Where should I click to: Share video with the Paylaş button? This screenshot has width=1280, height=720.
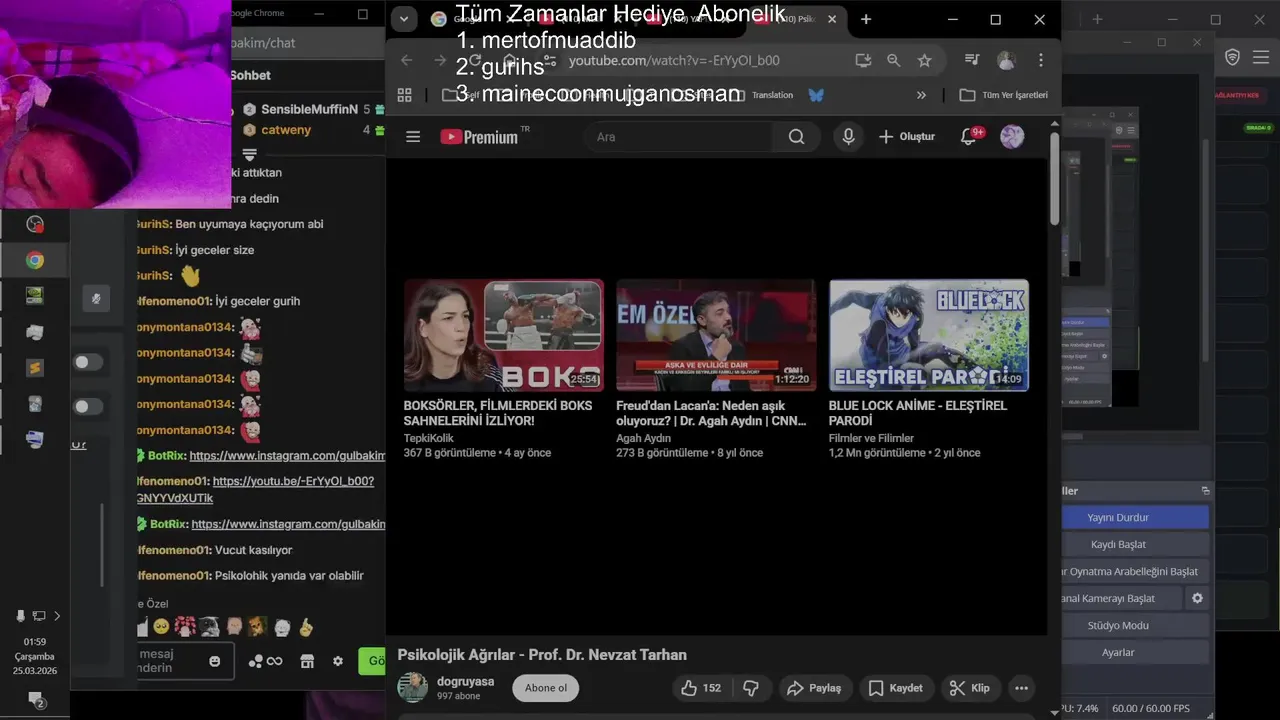(814, 688)
